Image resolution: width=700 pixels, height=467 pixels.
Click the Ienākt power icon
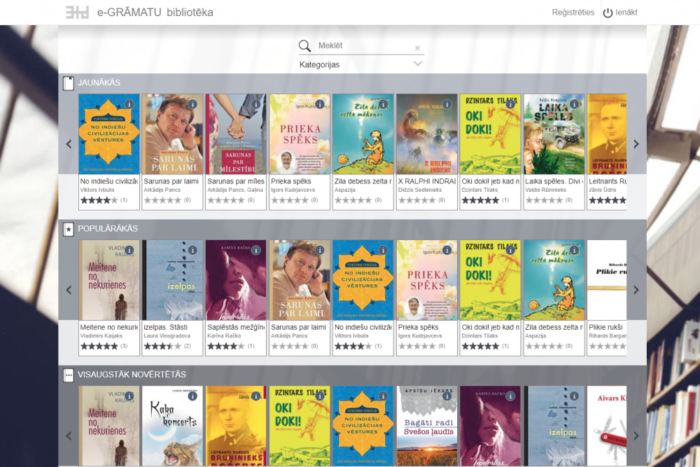click(x=608, y=13)
